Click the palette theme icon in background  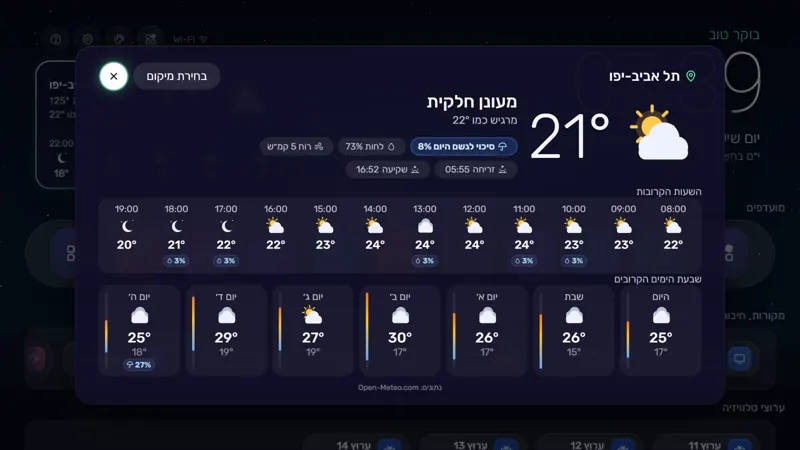119,39
